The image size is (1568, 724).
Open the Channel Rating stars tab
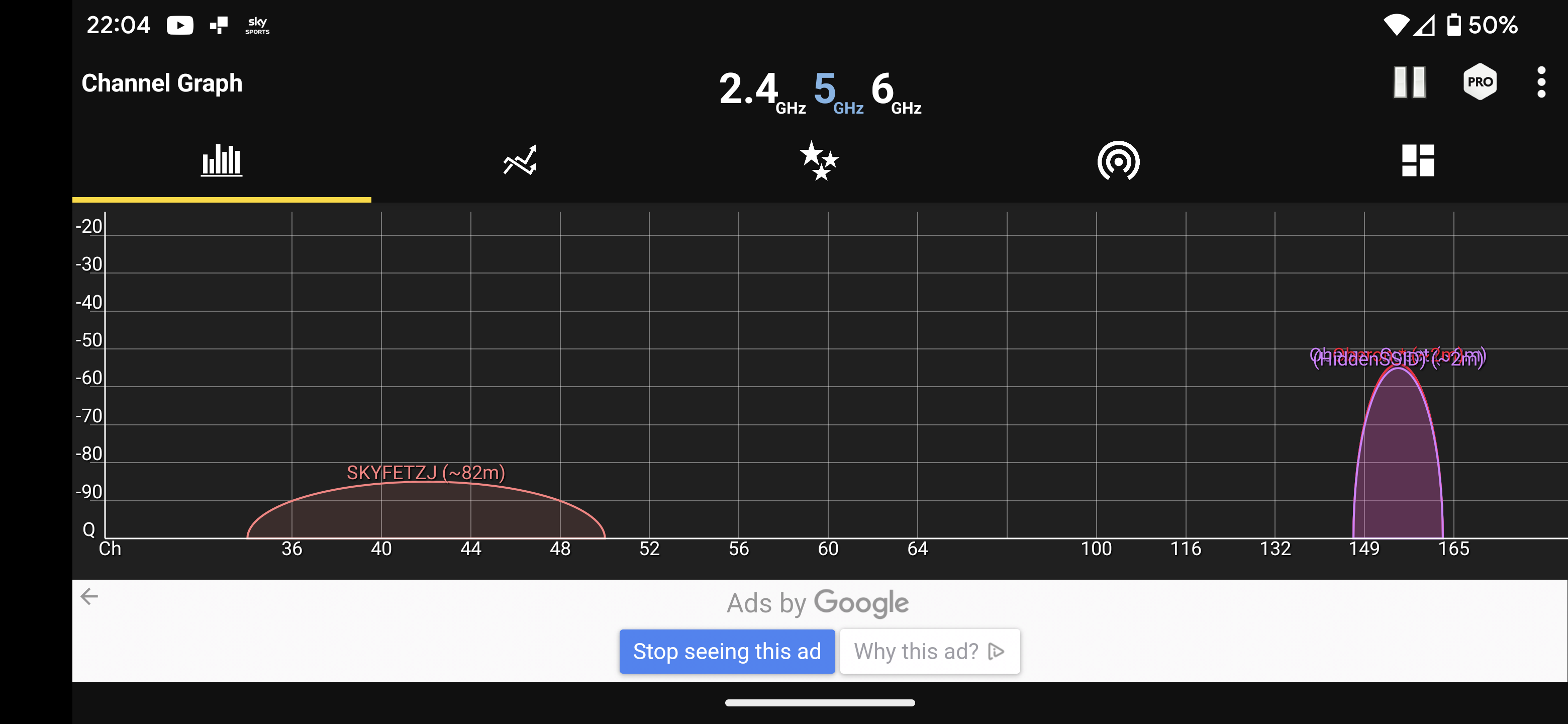(819, 161)
